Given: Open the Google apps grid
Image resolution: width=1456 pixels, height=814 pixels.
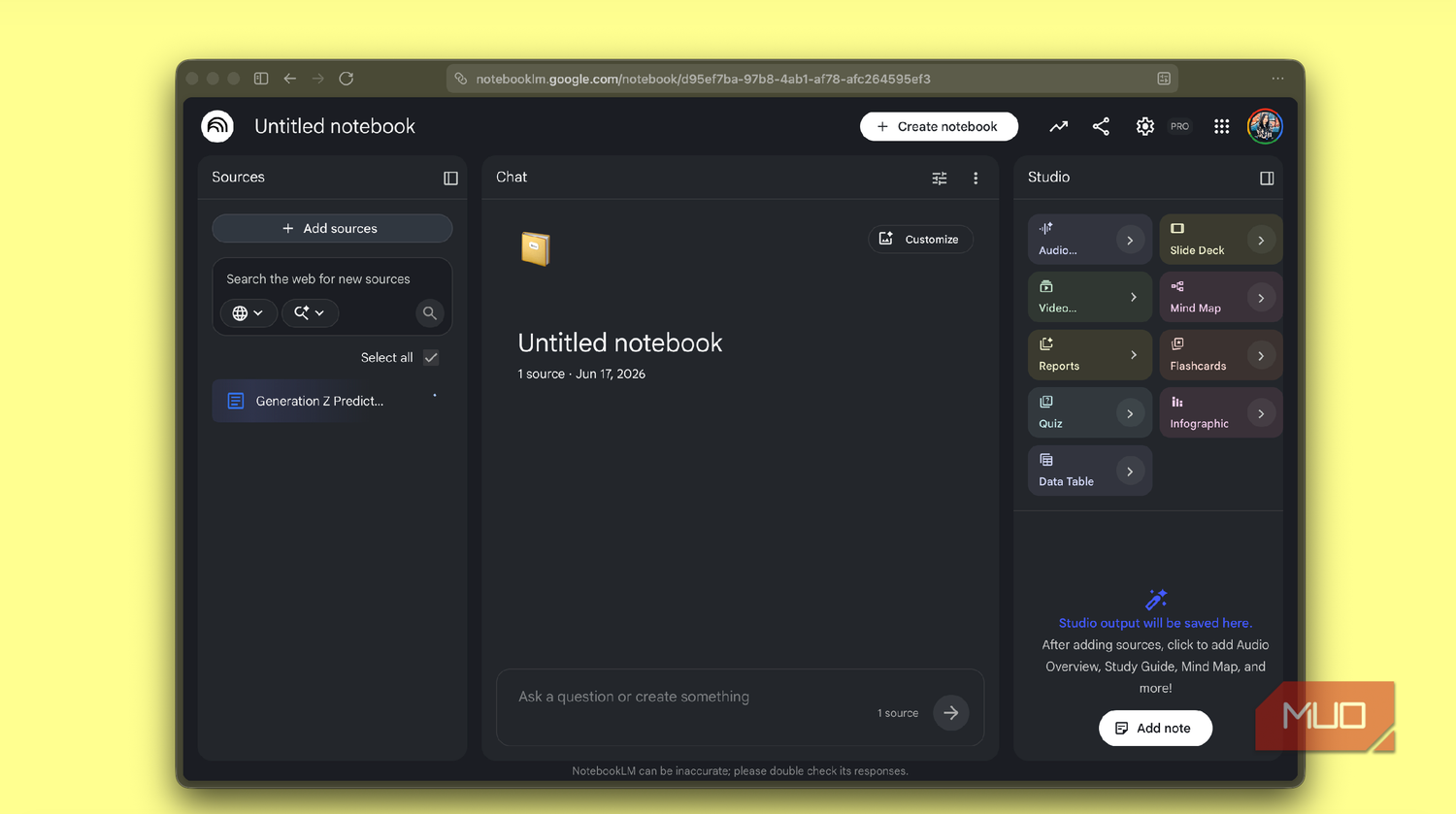Looking at the screenshot, I should coord(1222,126).
